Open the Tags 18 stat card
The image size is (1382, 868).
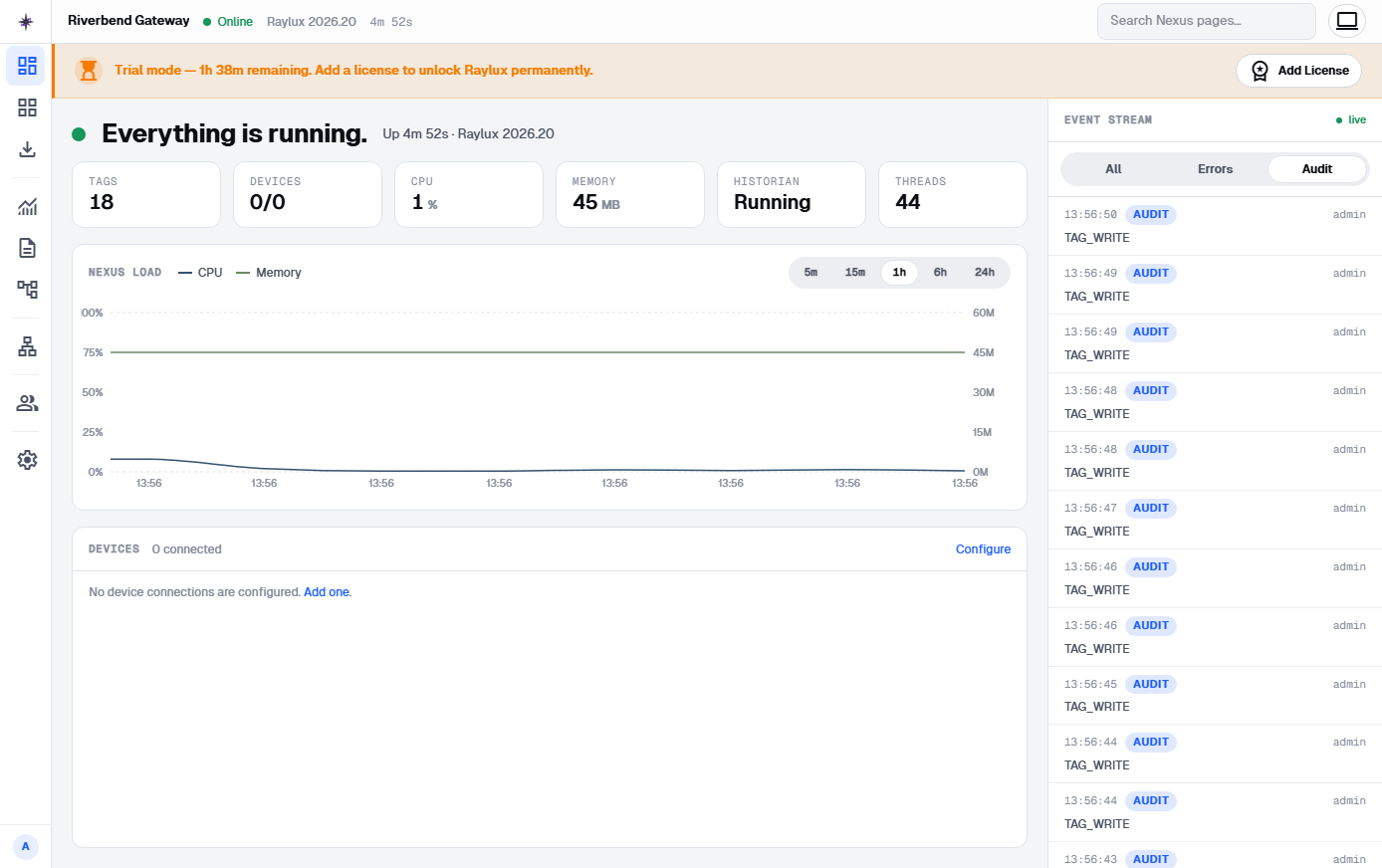pos(146,195)
